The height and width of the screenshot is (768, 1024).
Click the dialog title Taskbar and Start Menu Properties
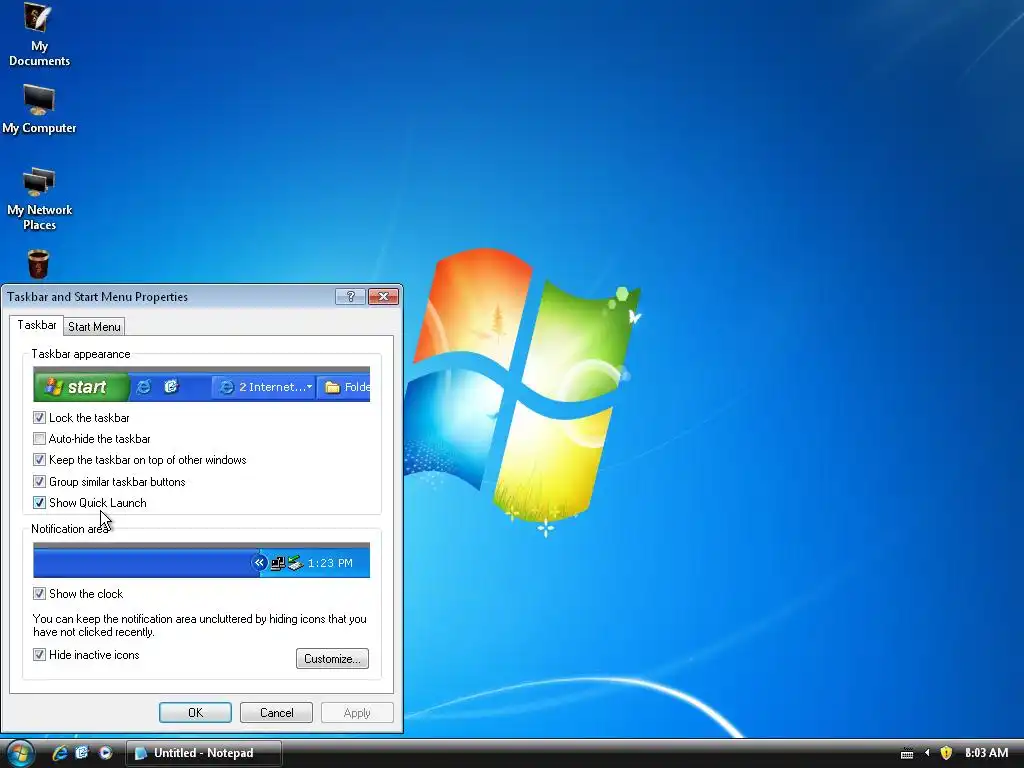[97, 296]
